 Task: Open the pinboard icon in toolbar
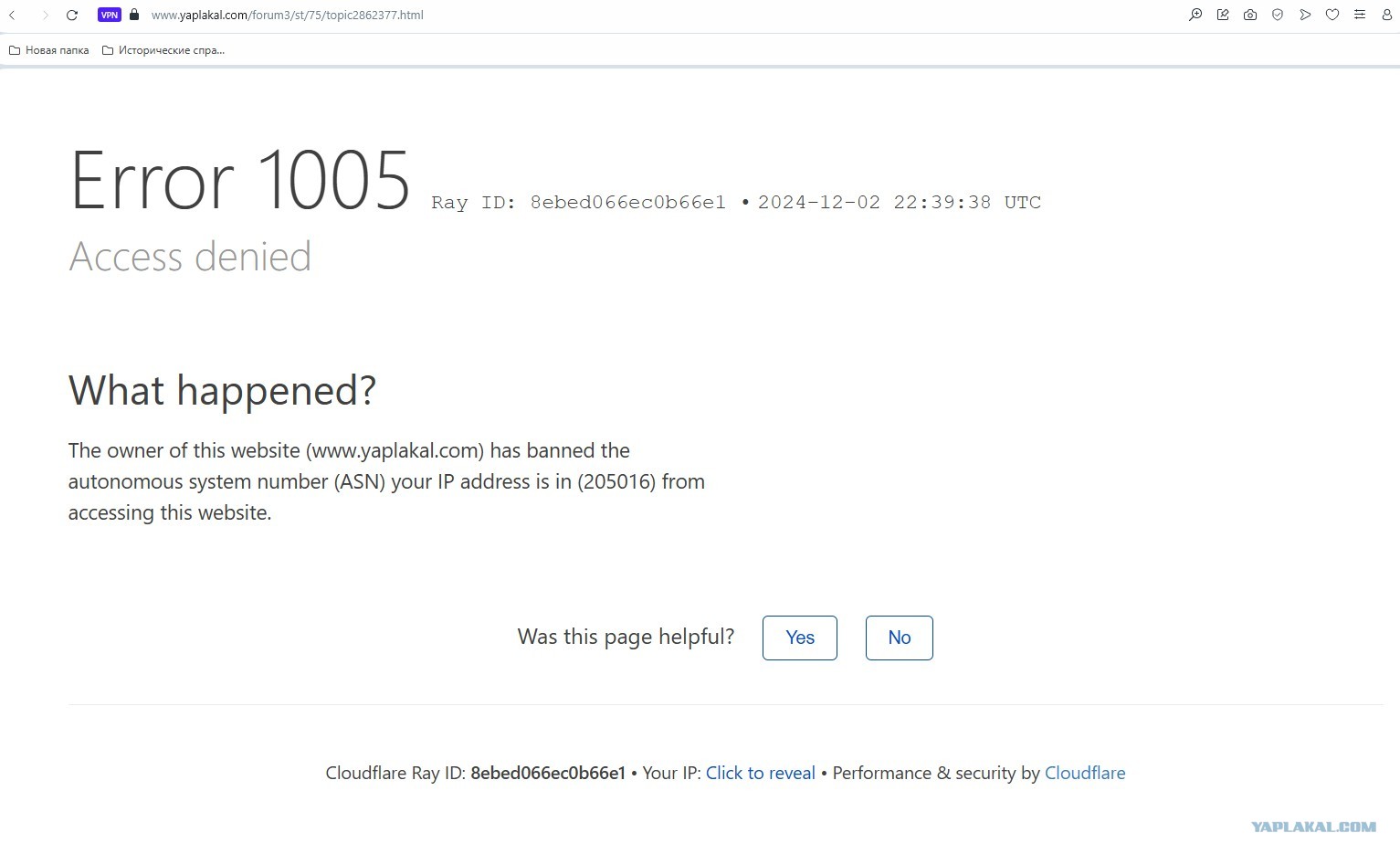click(1223, 15)
